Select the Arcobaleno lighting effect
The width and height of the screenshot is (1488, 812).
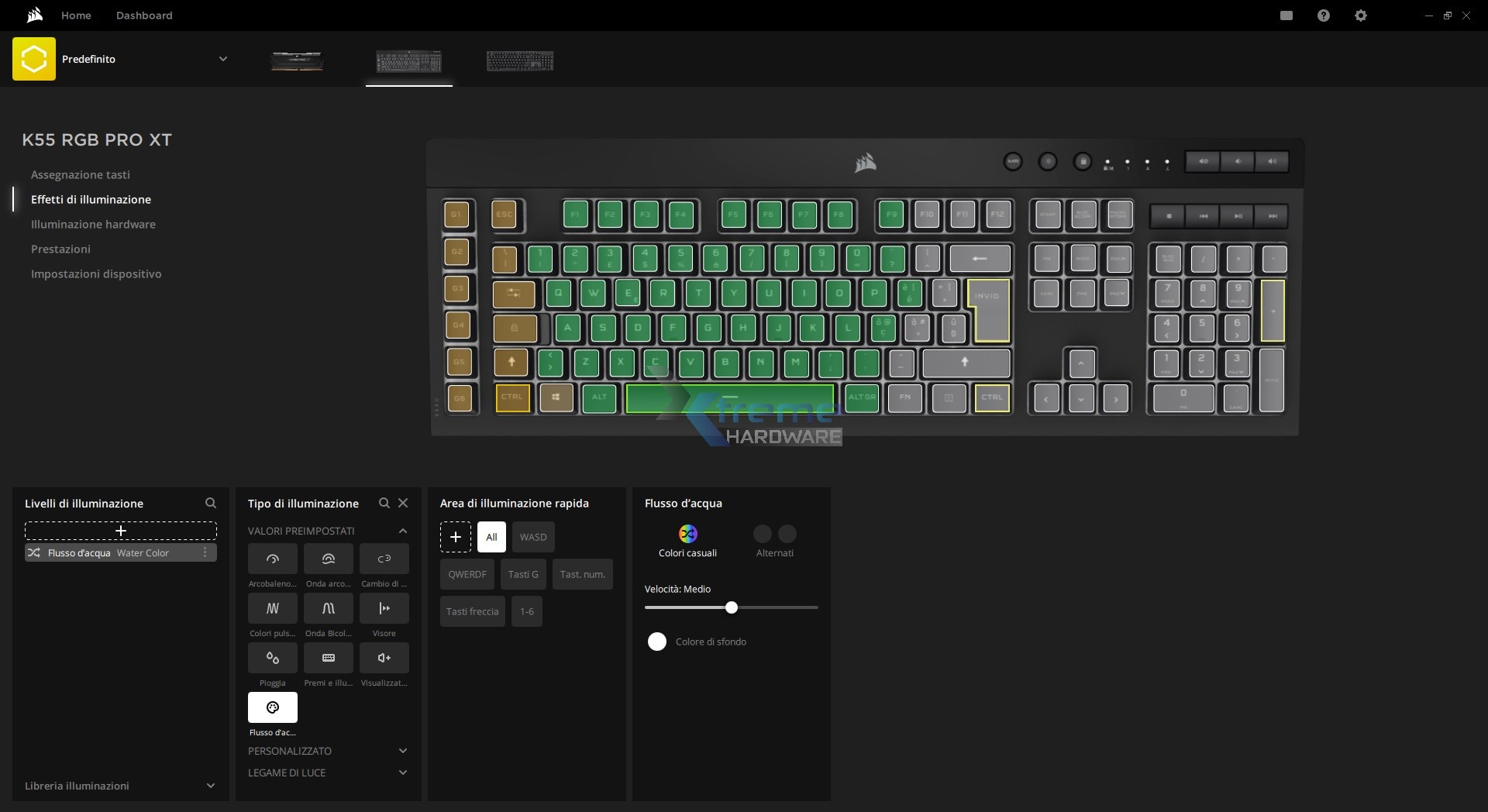[272, 559]
